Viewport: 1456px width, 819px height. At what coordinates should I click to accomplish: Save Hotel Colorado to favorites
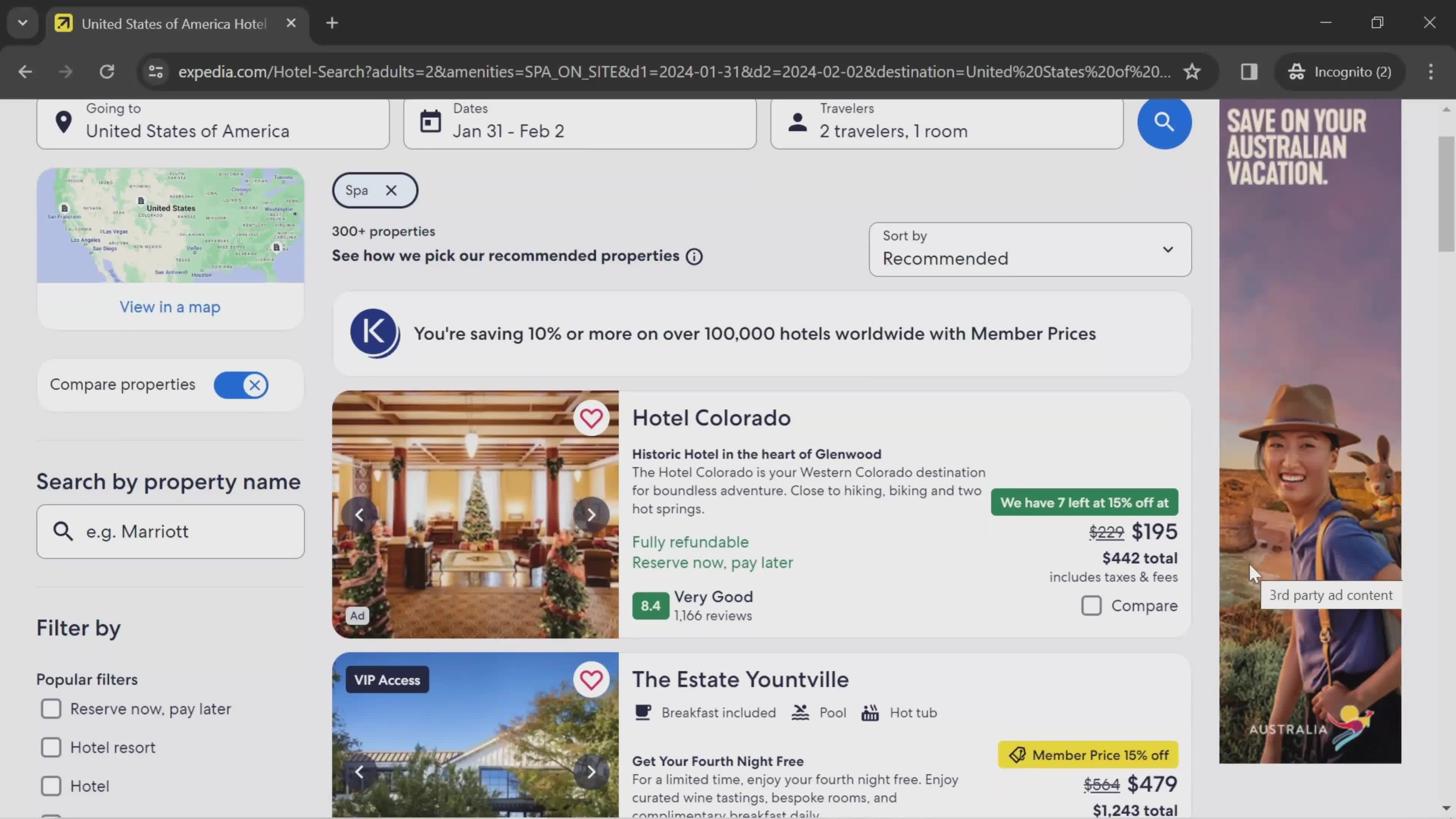(x=591, y=419)
